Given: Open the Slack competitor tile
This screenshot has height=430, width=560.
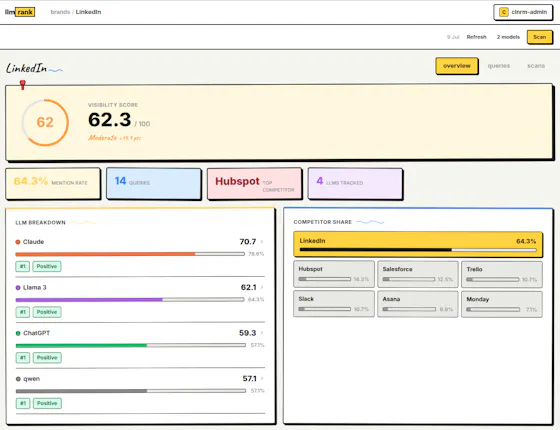Looking at the screenshot, I should click(334, 304).
